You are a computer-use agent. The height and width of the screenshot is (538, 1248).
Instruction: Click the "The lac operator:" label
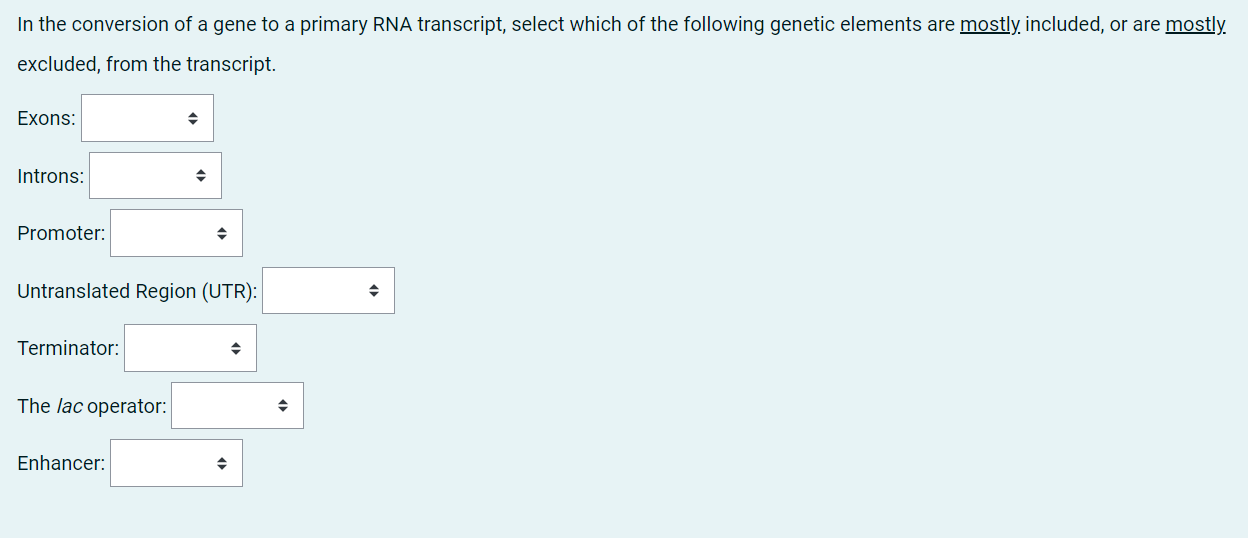point(92,406)
